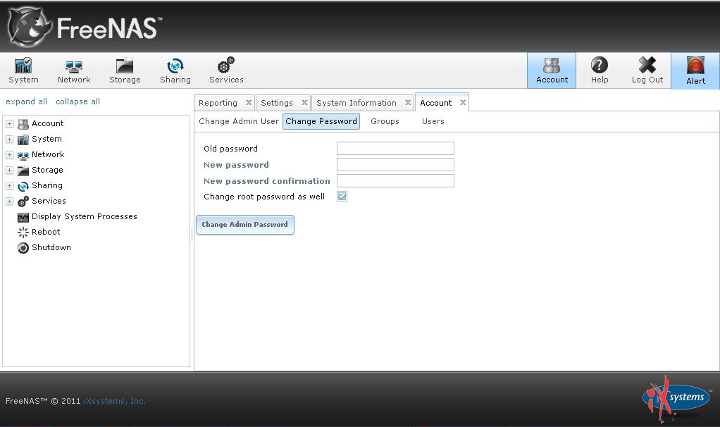Select Services gear icon in the tree
This screenshot has width=720, height=427.
[23, 201]
